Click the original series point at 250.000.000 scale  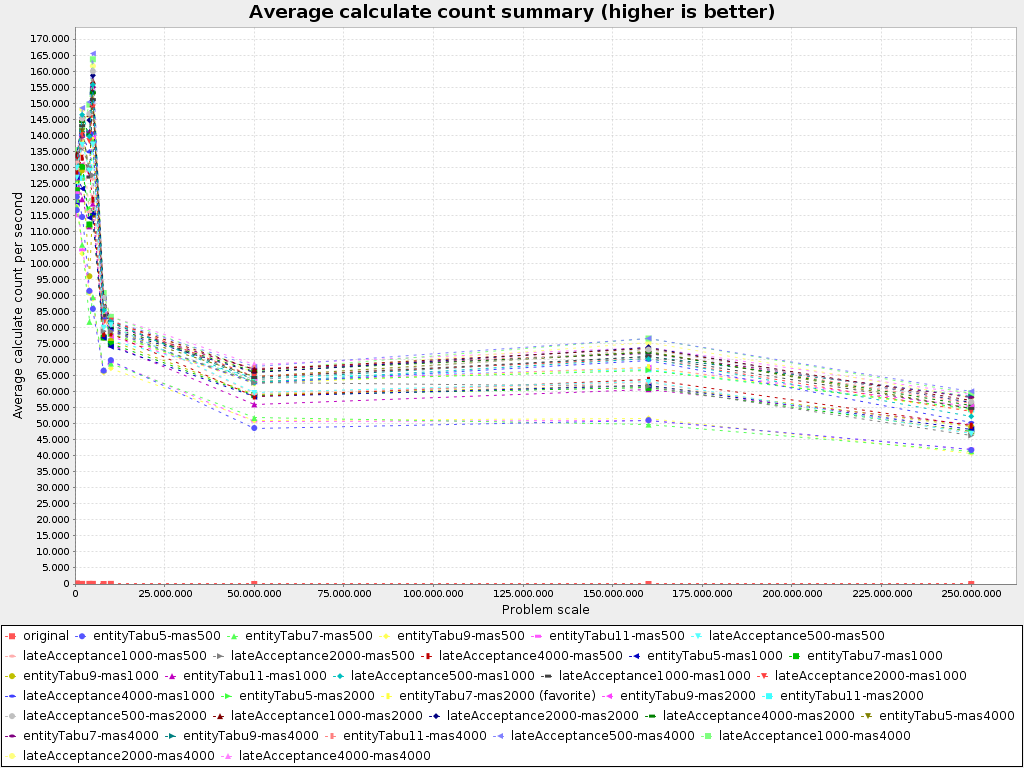(x=971, y=583)
